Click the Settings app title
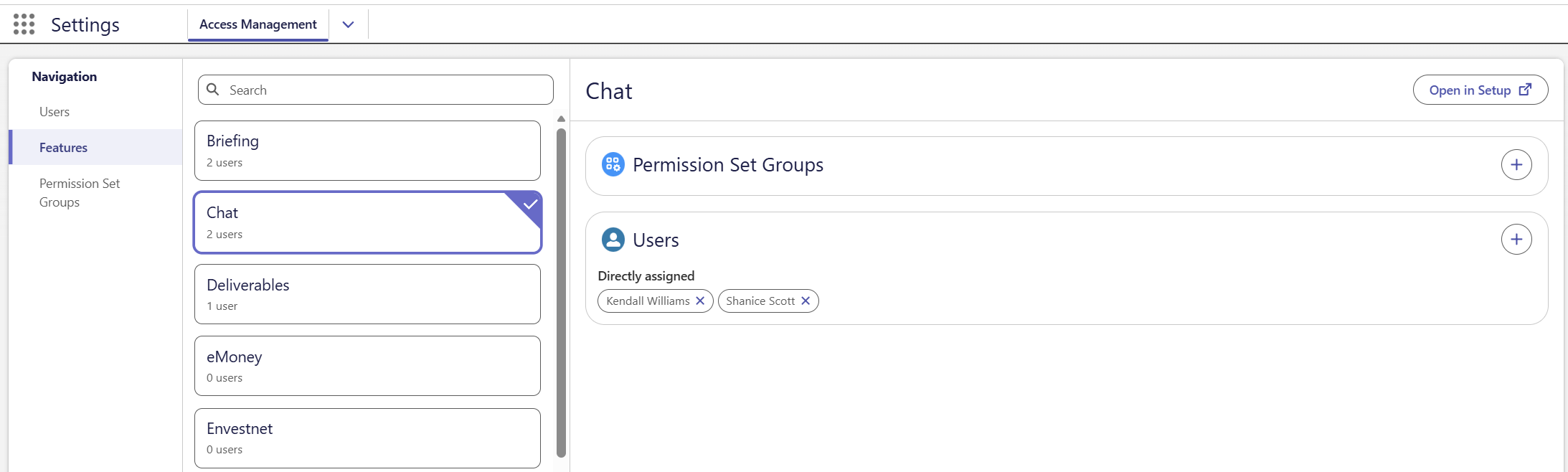 (85, 25)
